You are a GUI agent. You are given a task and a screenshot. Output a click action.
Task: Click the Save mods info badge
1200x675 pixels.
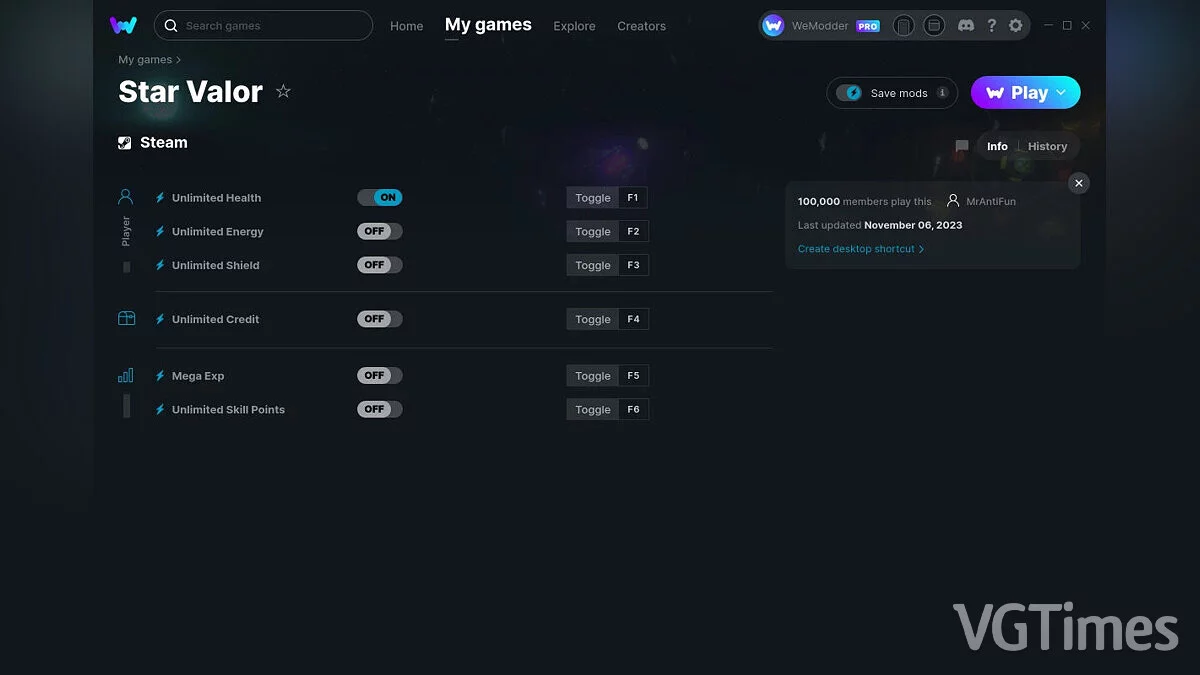click(x=942, y=93)
